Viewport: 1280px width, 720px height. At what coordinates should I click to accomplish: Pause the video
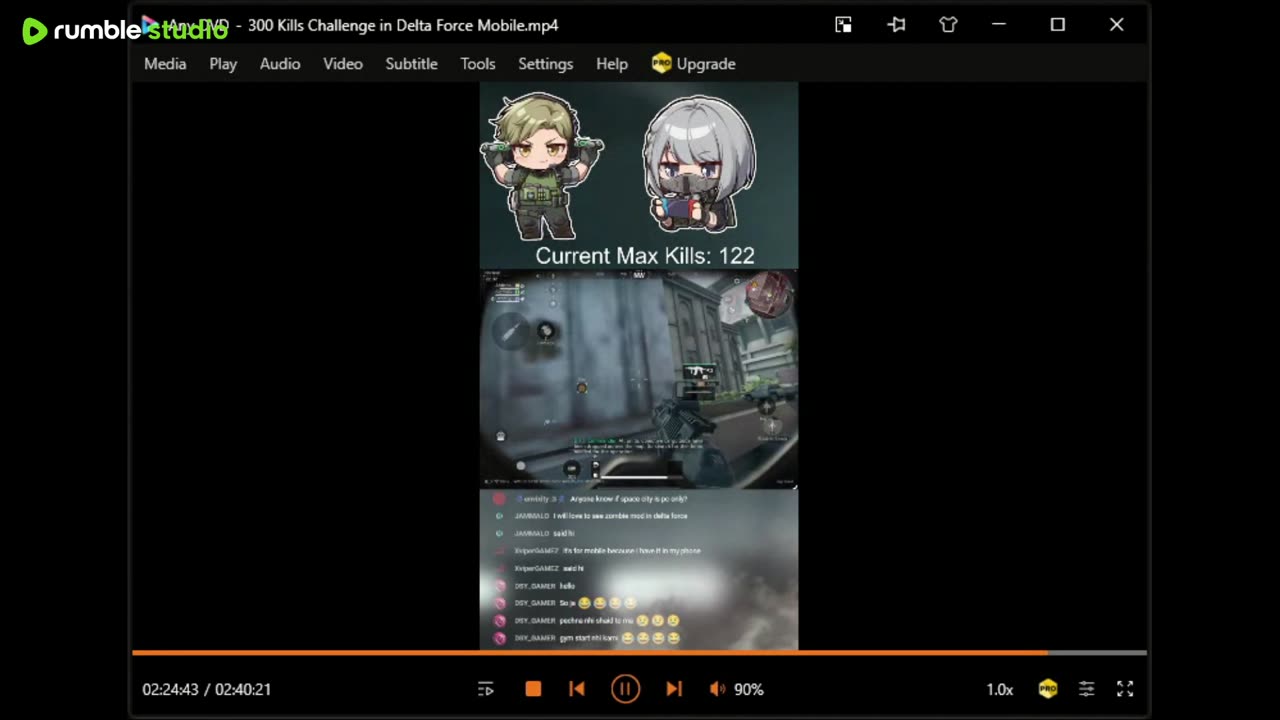pos(625,689)
